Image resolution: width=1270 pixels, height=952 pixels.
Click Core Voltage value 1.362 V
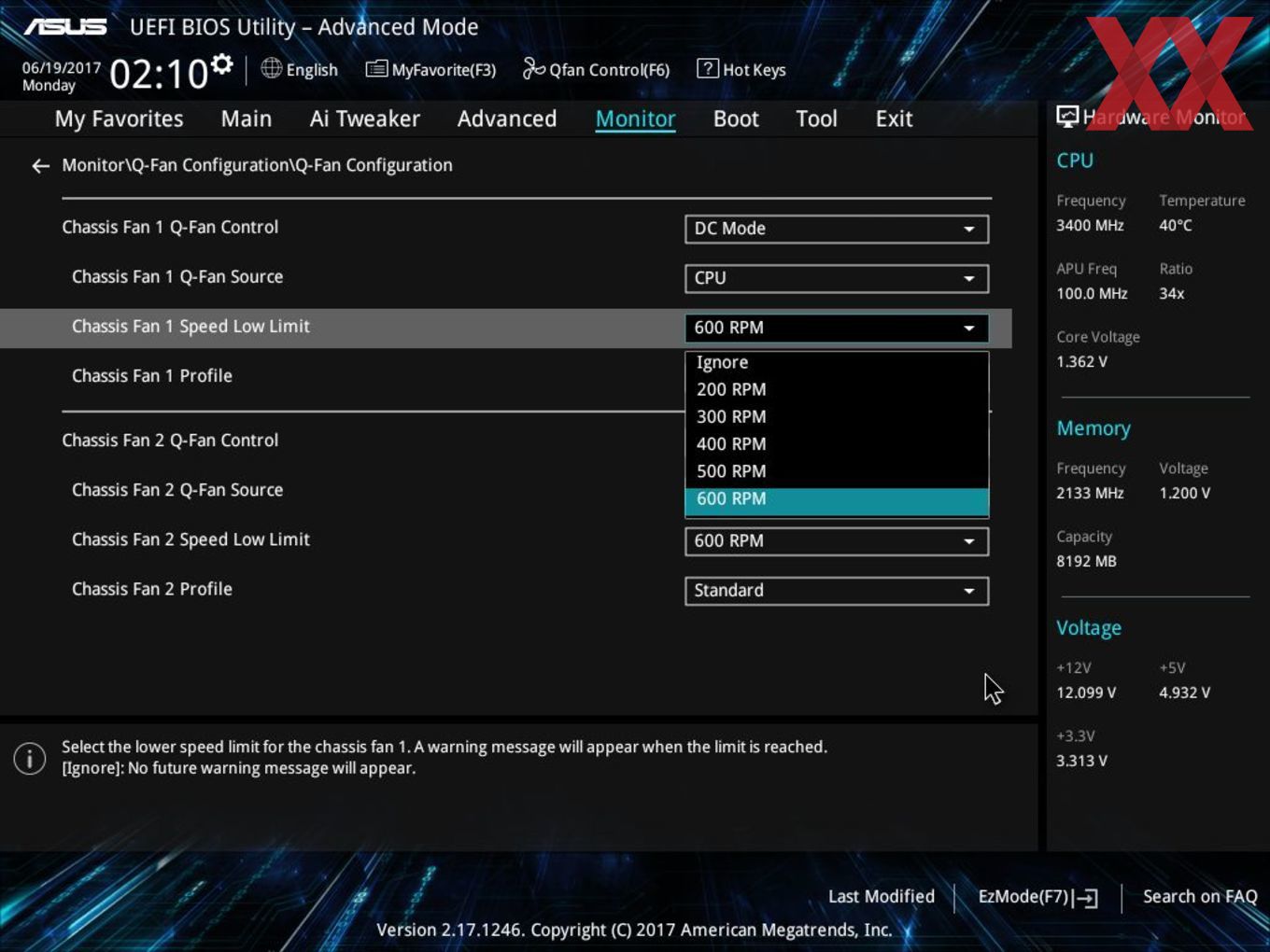point(1081,362)
